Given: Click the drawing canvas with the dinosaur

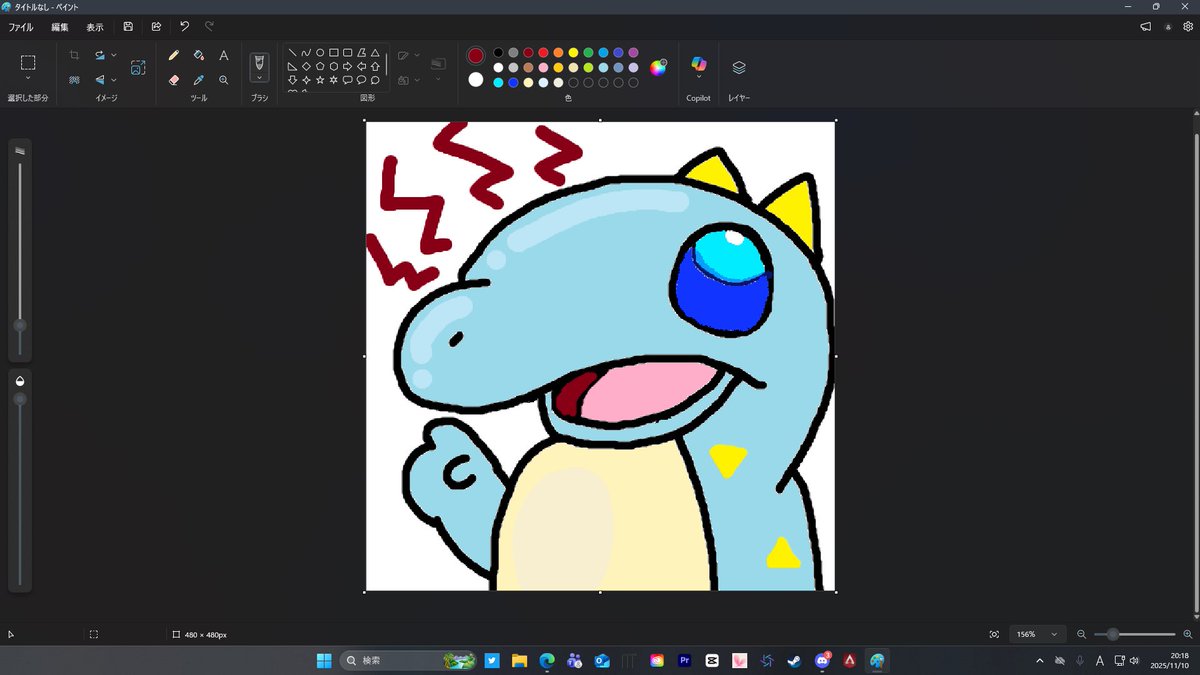Looking at the screenshot, I should point(600,356).
